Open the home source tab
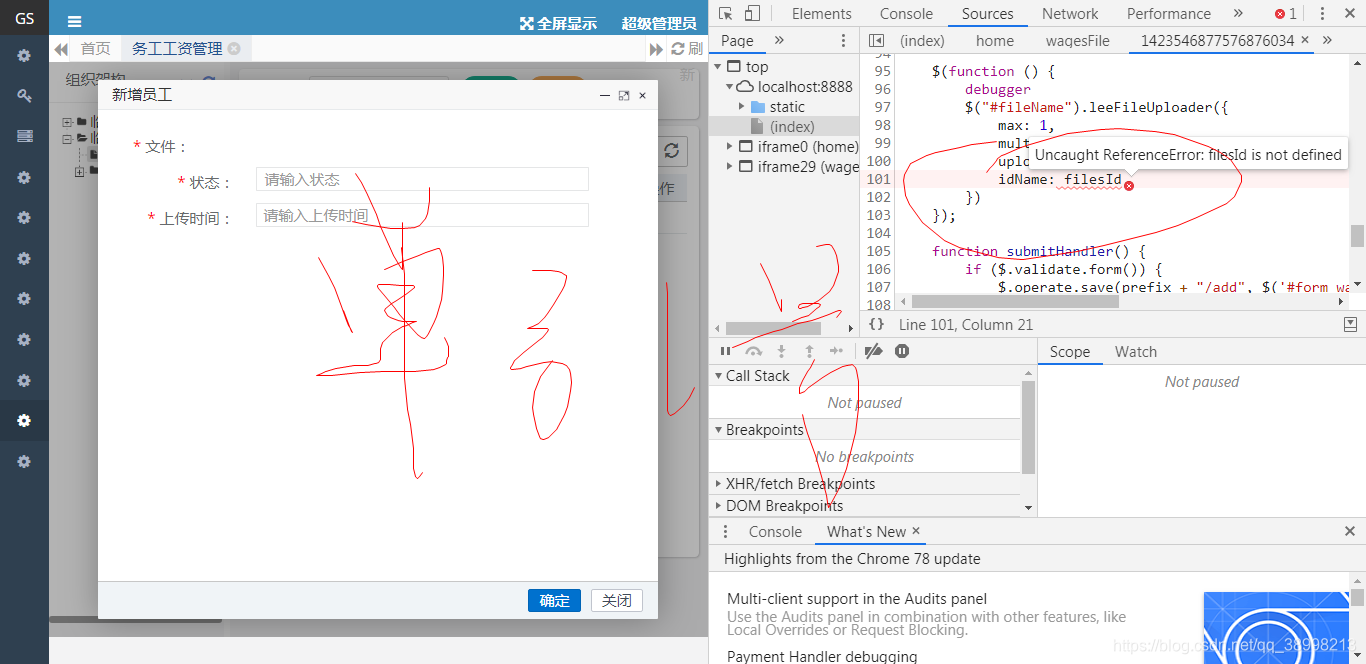Viewport: 1366px width, 664px height. coord(995,41)
